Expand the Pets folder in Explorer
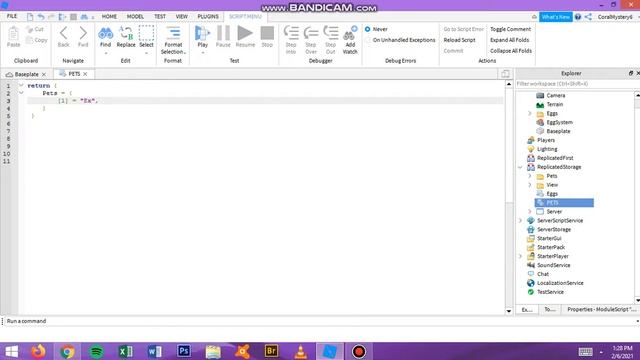The width and height of the screenshot is (640, 360). 530,176
